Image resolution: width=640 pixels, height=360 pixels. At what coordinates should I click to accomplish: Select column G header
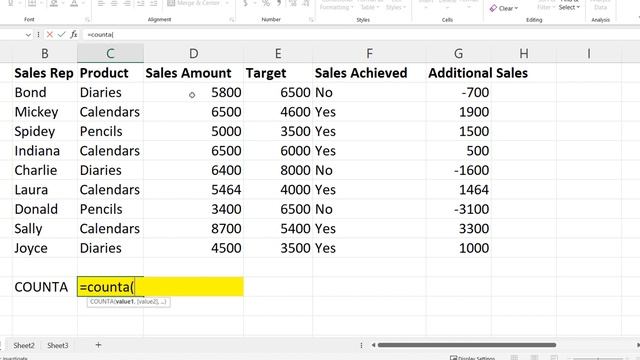458,53
